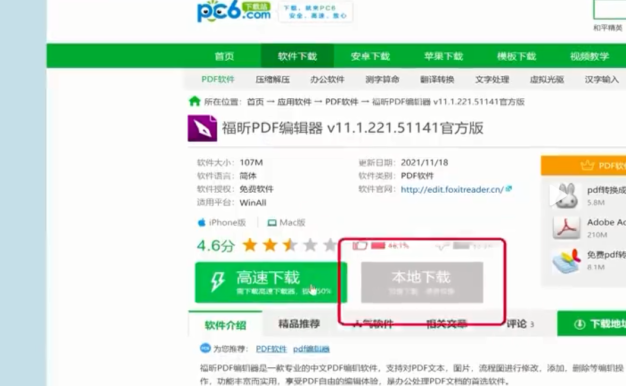
Task: Click the blue round icon before 为您推荐
Action: (205, 348)
